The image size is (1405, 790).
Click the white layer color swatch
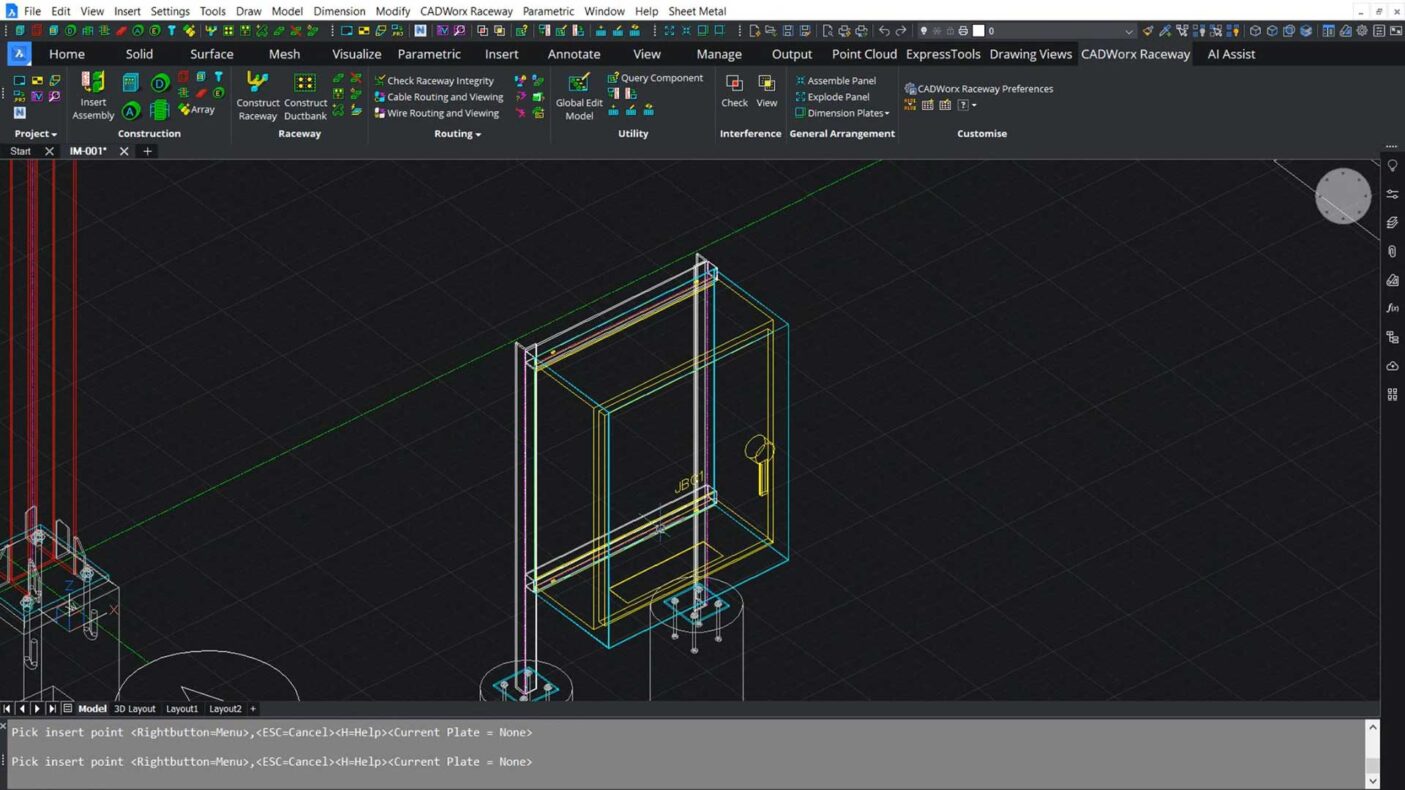tap(979, 31)
